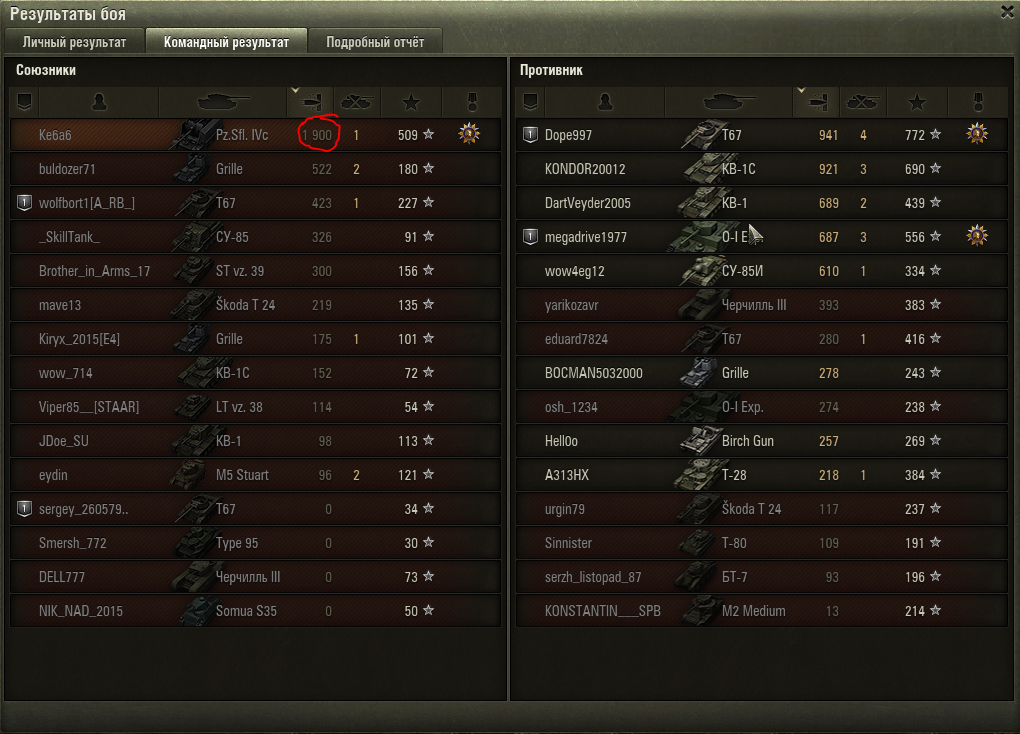Select player row buldozer71

tap(255, 169)
